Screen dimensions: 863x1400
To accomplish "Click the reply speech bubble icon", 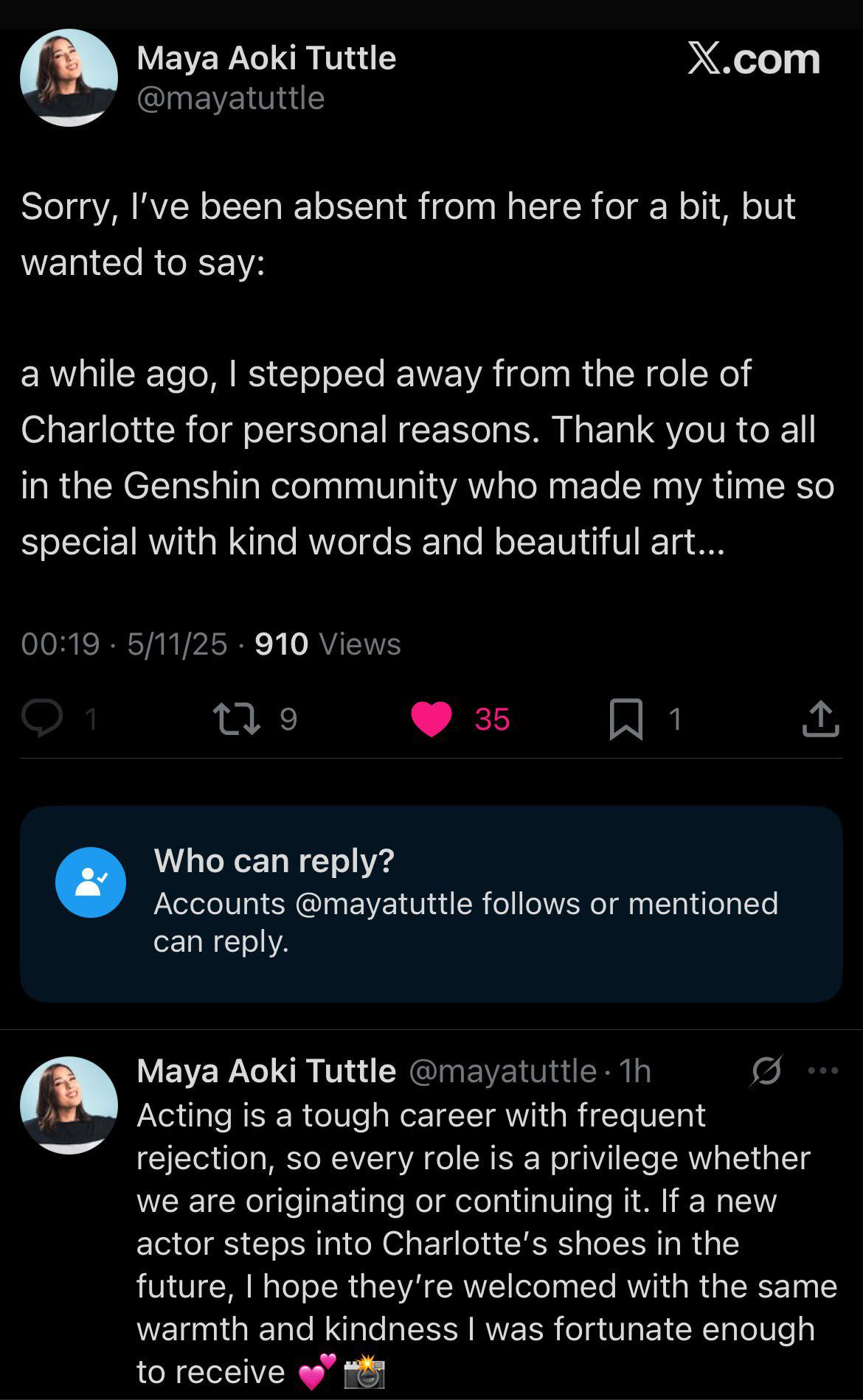I will tap(42, 719).
